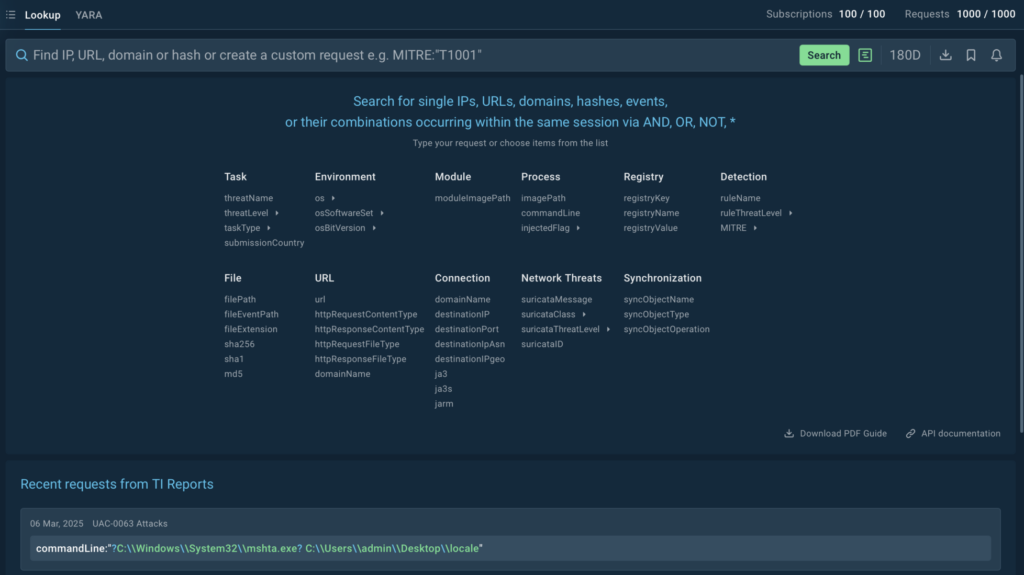
Task: Click the notification bell icon
Action: [x=996, y=55]
